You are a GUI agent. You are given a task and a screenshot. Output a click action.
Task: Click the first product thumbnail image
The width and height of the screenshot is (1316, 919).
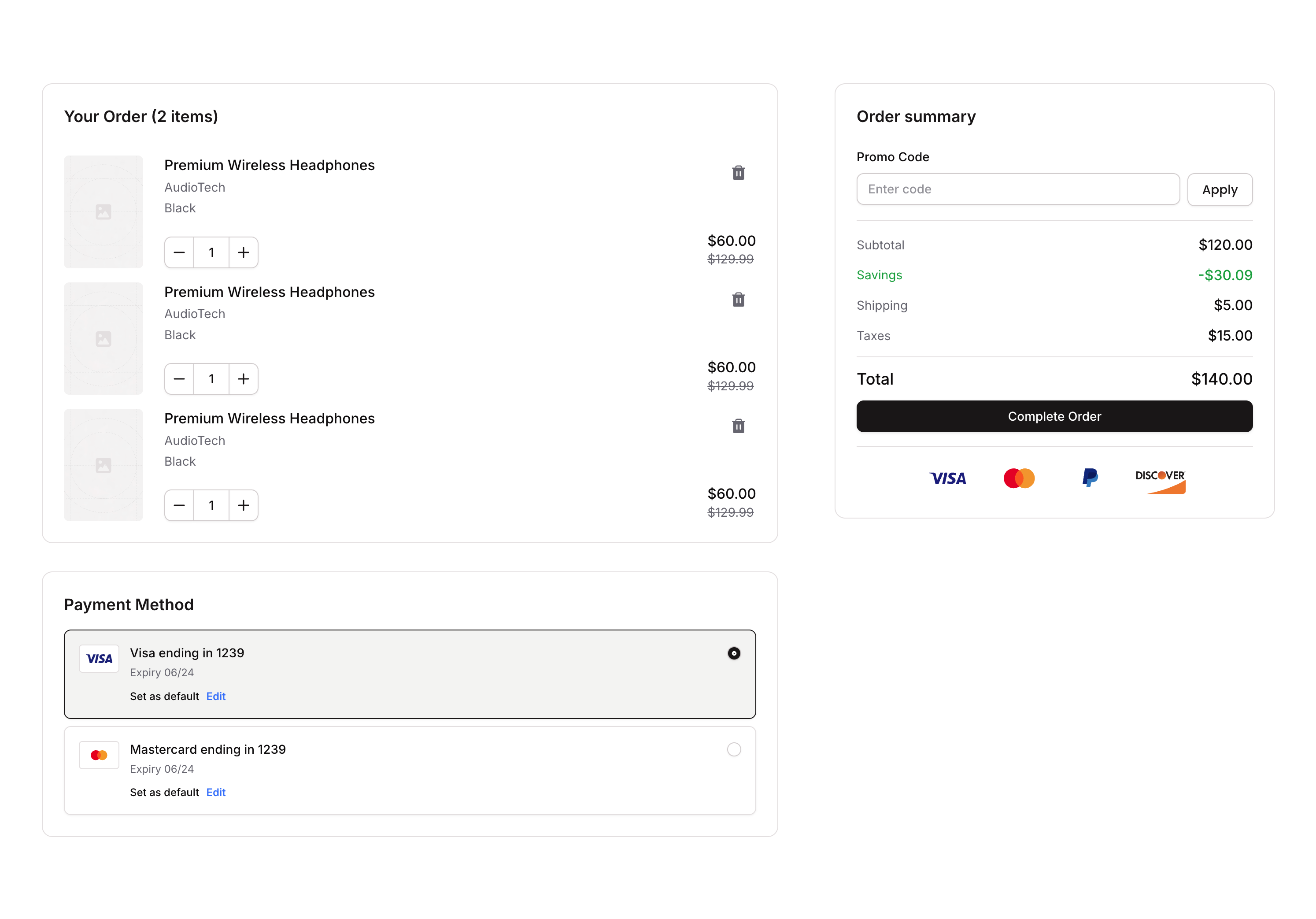(x=103, y=211)
